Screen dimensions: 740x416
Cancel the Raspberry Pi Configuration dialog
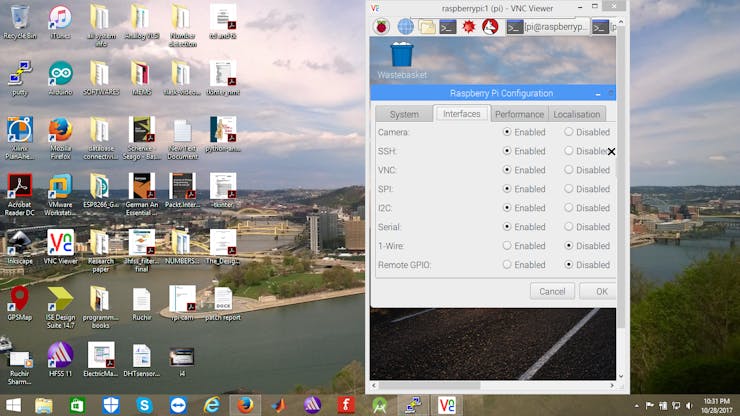pyautogui.click(x=552, y=291)
